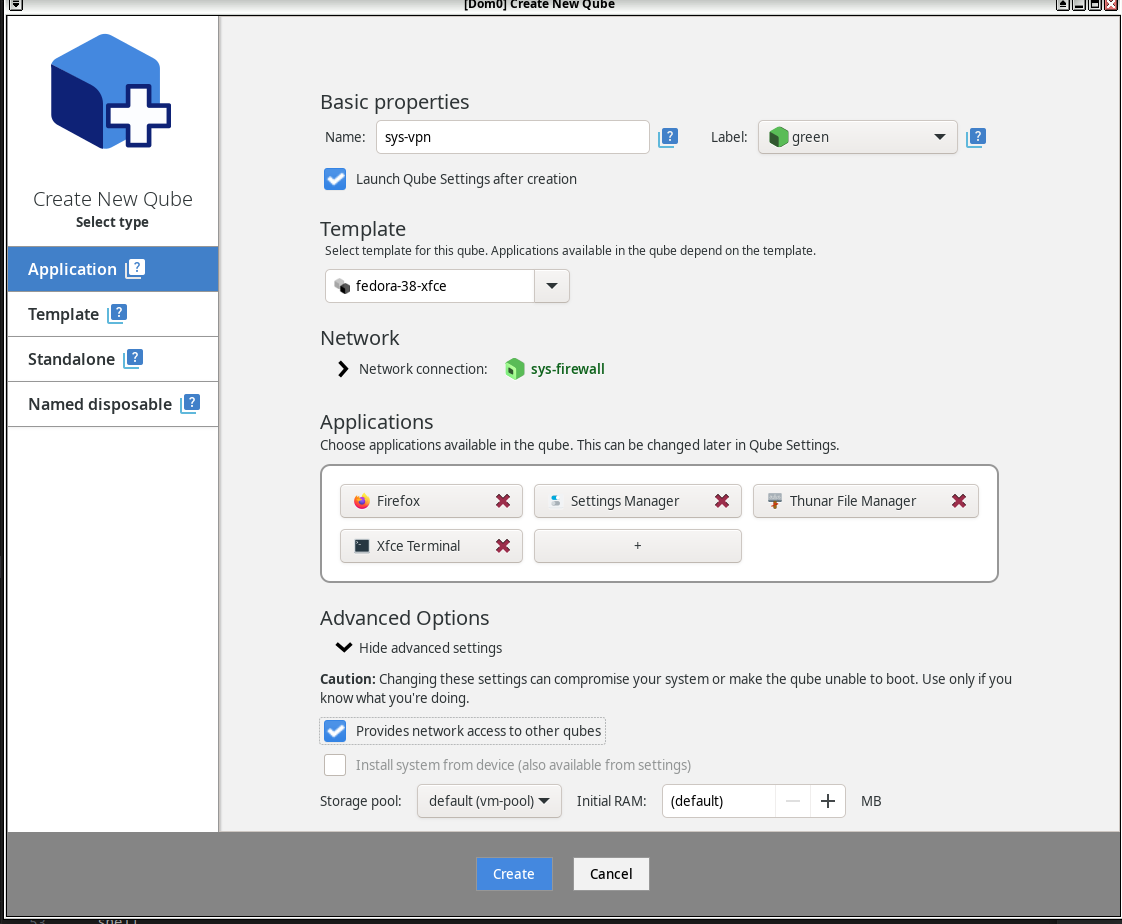Remove Xfce Terminal from applications
The height and width of the screenshot is (924, 1122).
503,546
